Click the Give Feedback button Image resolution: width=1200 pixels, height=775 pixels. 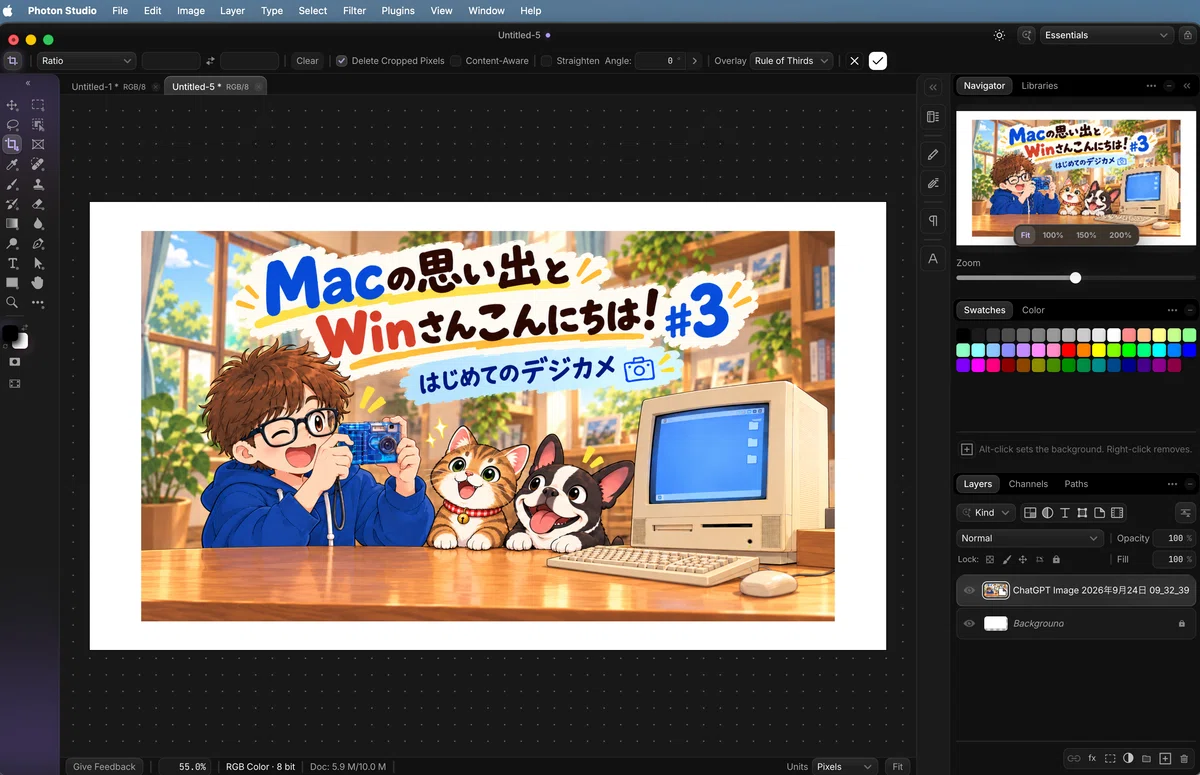[x=104, y=767]
